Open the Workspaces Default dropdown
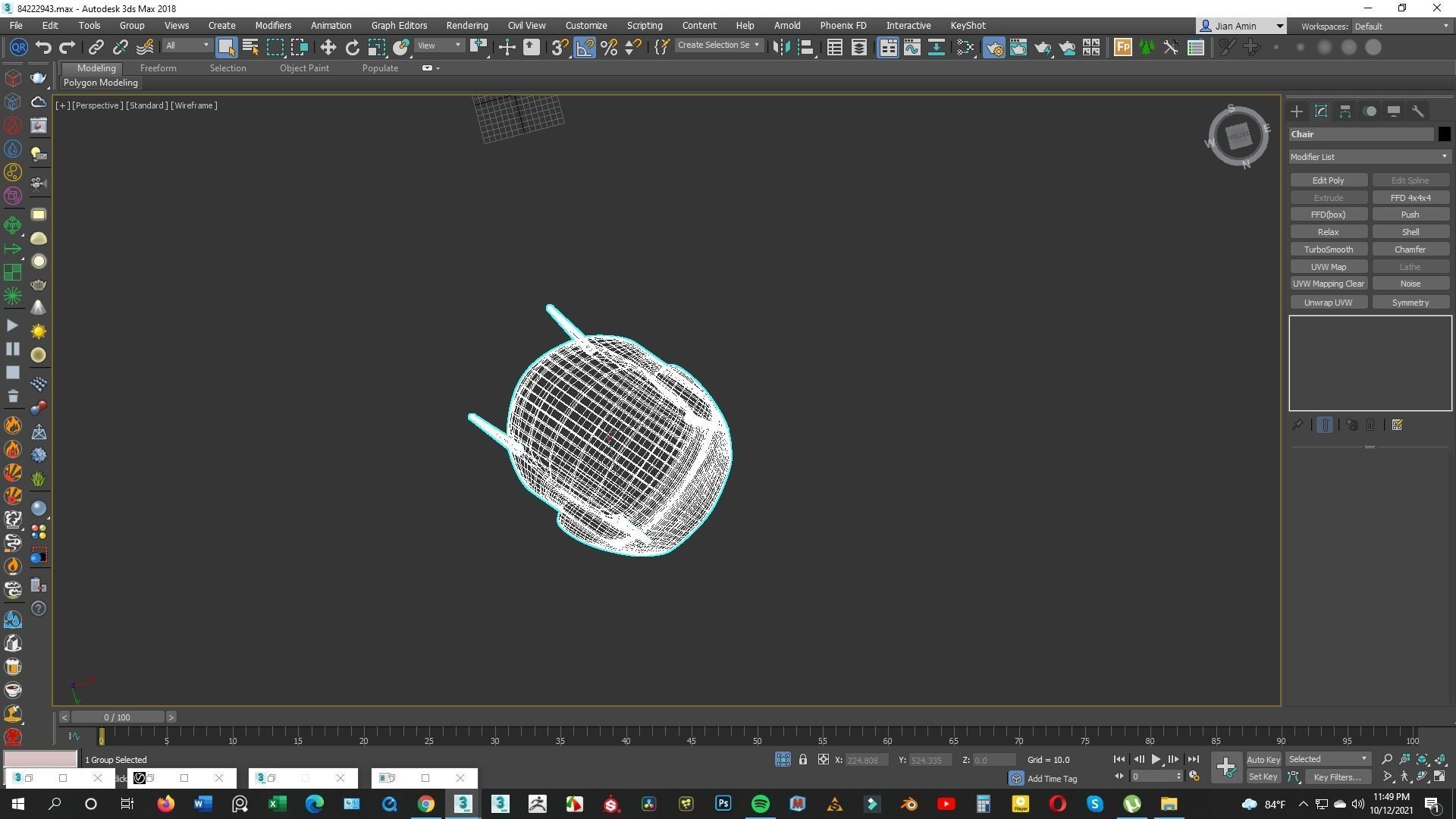Screen dimensions: 1456x819 (x=1401, y=27)
